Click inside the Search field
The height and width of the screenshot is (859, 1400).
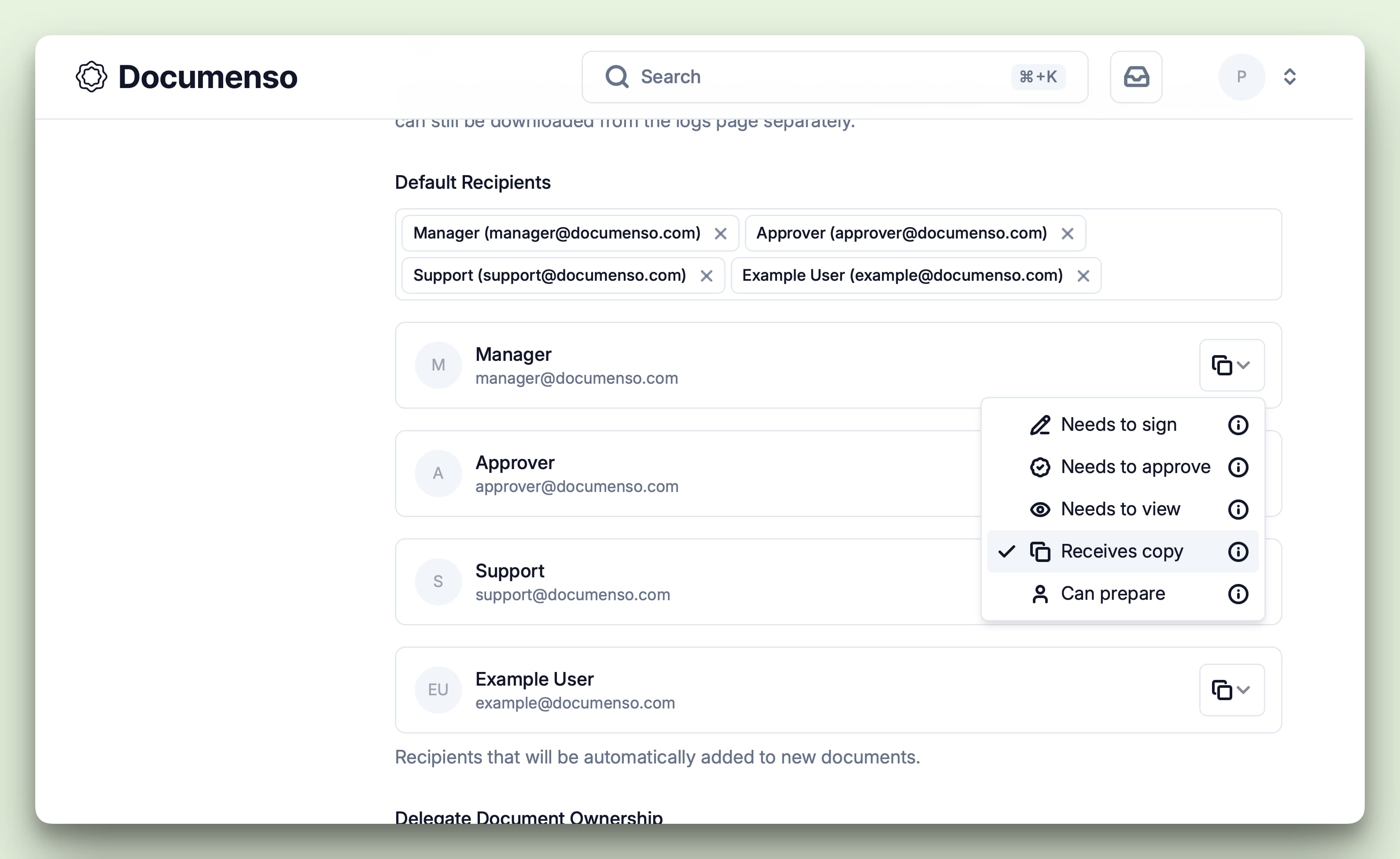tap(796, 77)
